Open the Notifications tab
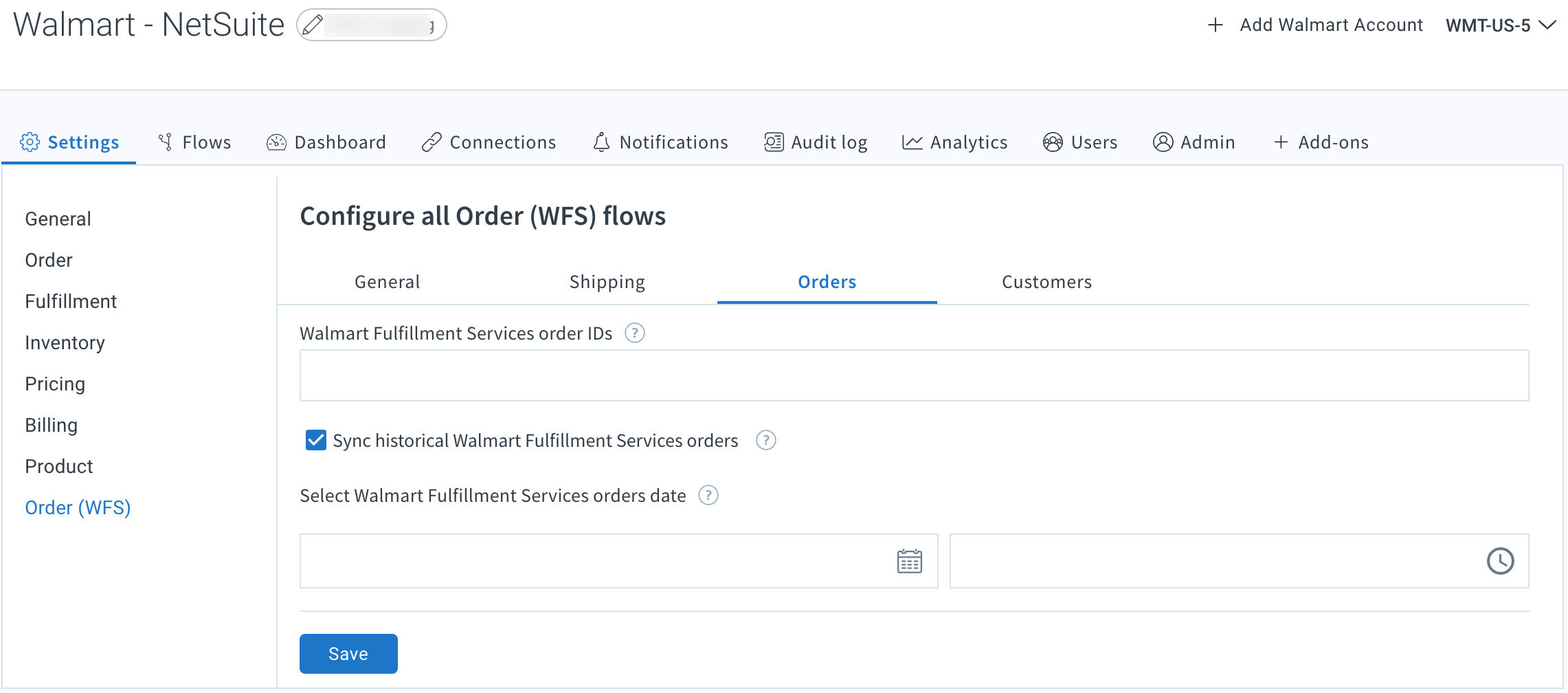1568x693 pixels. point(660,142)
